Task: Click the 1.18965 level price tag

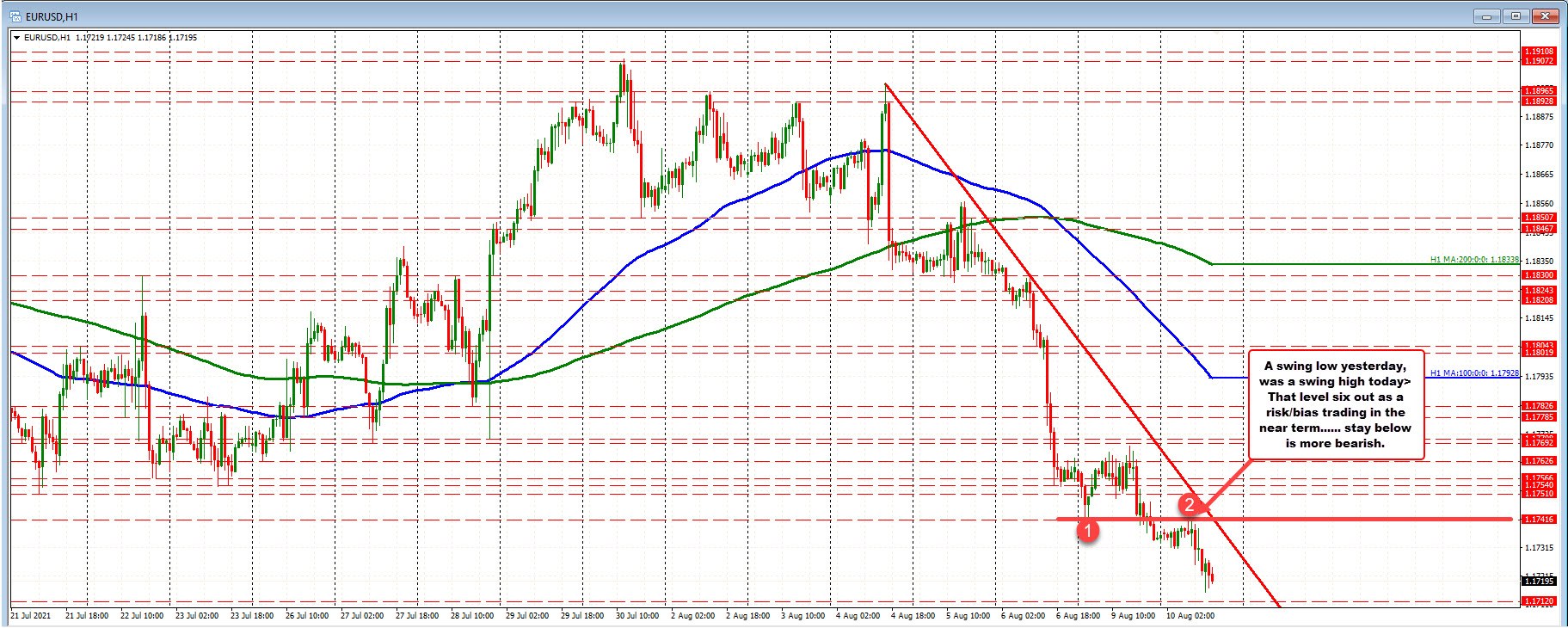Action: 1539,91
